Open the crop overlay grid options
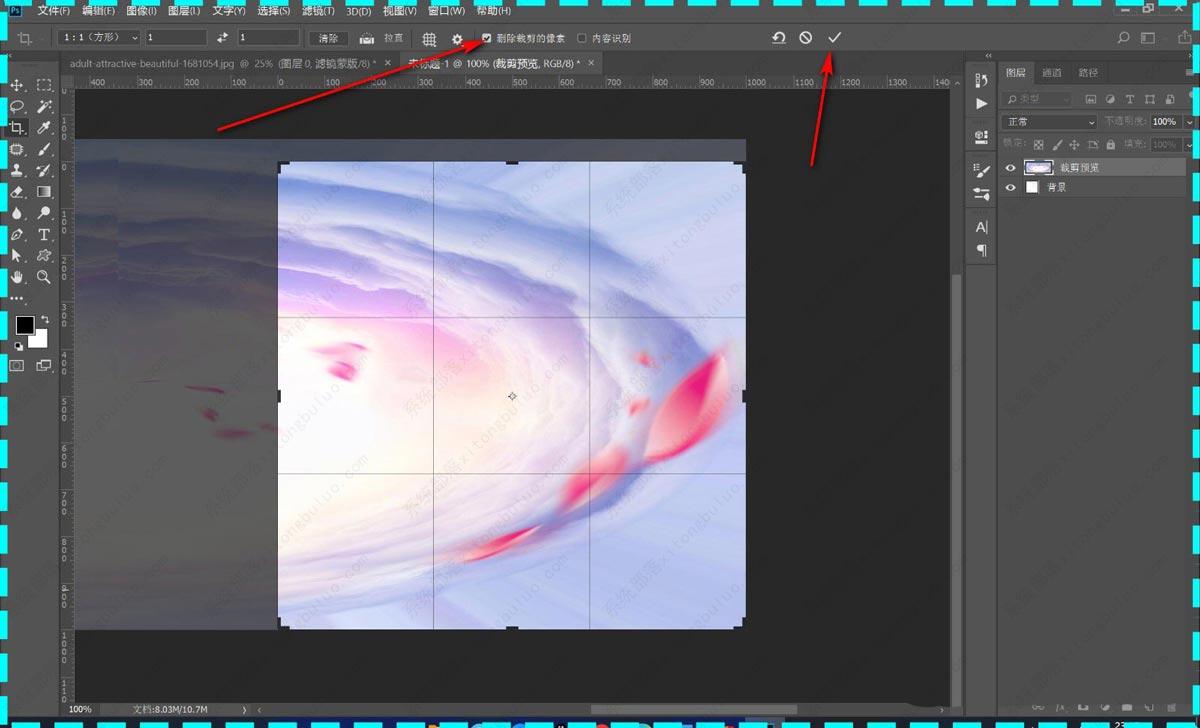Screen dimensions: 1200x728 (429, 39)
